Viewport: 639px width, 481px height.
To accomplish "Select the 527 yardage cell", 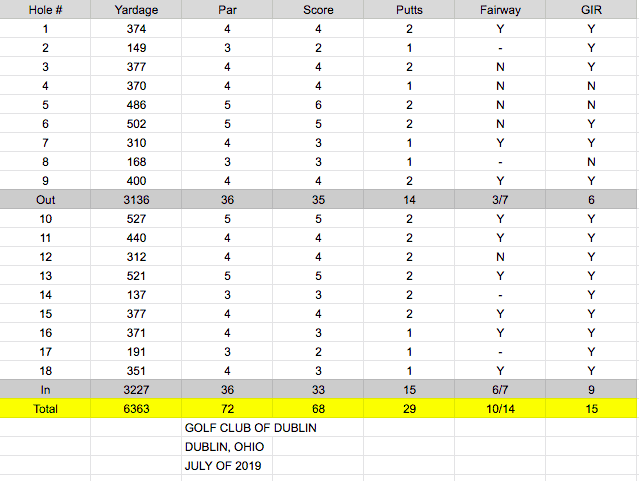I will [x=135, y=218].
